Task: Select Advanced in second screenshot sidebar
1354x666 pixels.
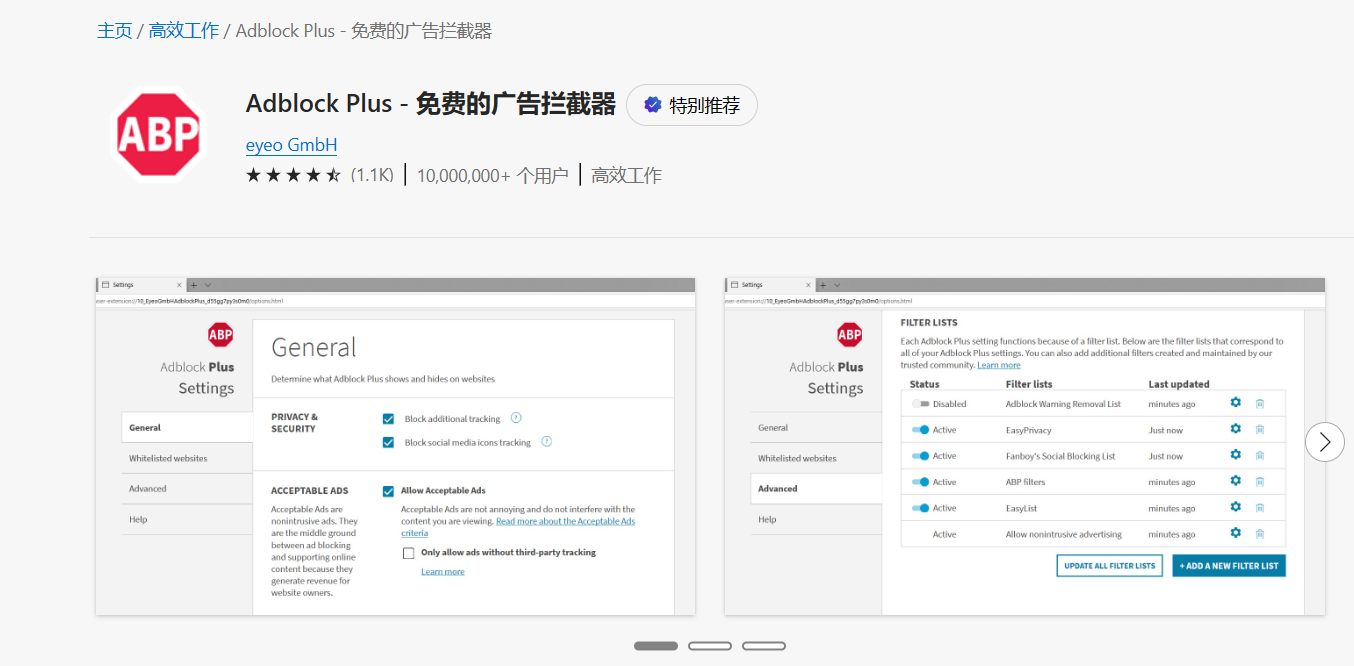Action: point(816,489)
